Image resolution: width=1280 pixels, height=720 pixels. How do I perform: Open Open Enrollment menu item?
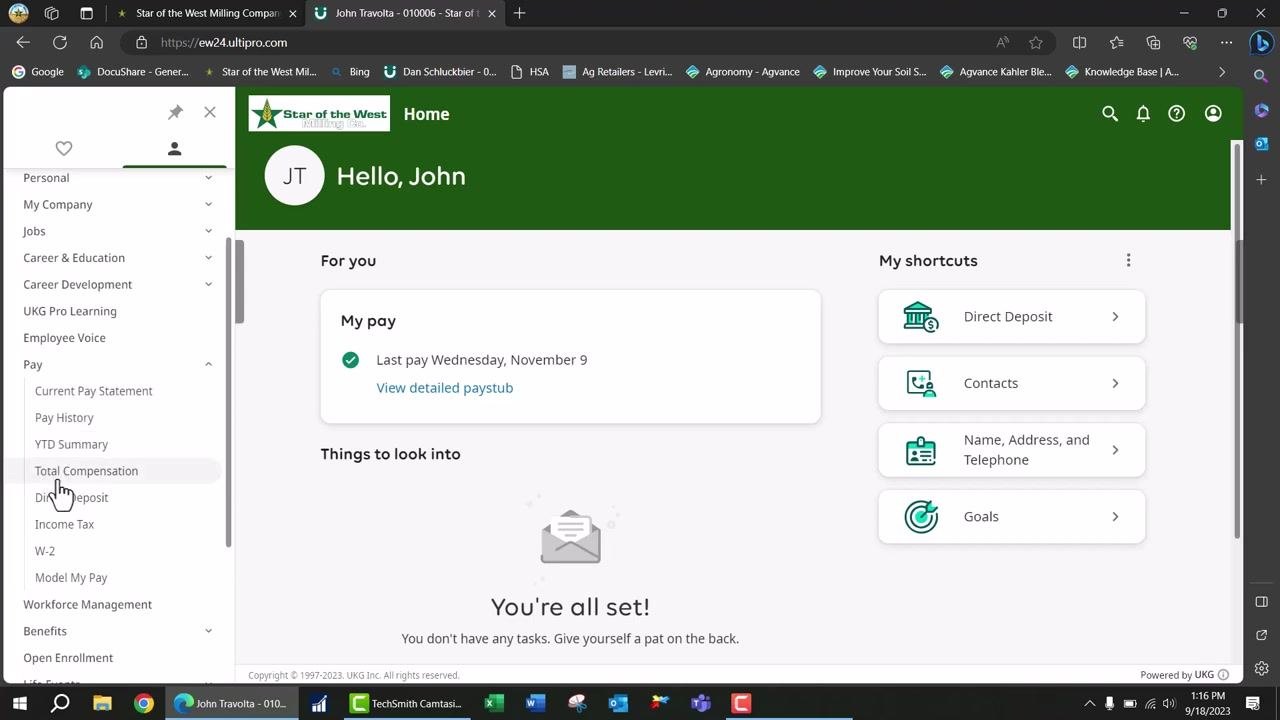(68, 658)
